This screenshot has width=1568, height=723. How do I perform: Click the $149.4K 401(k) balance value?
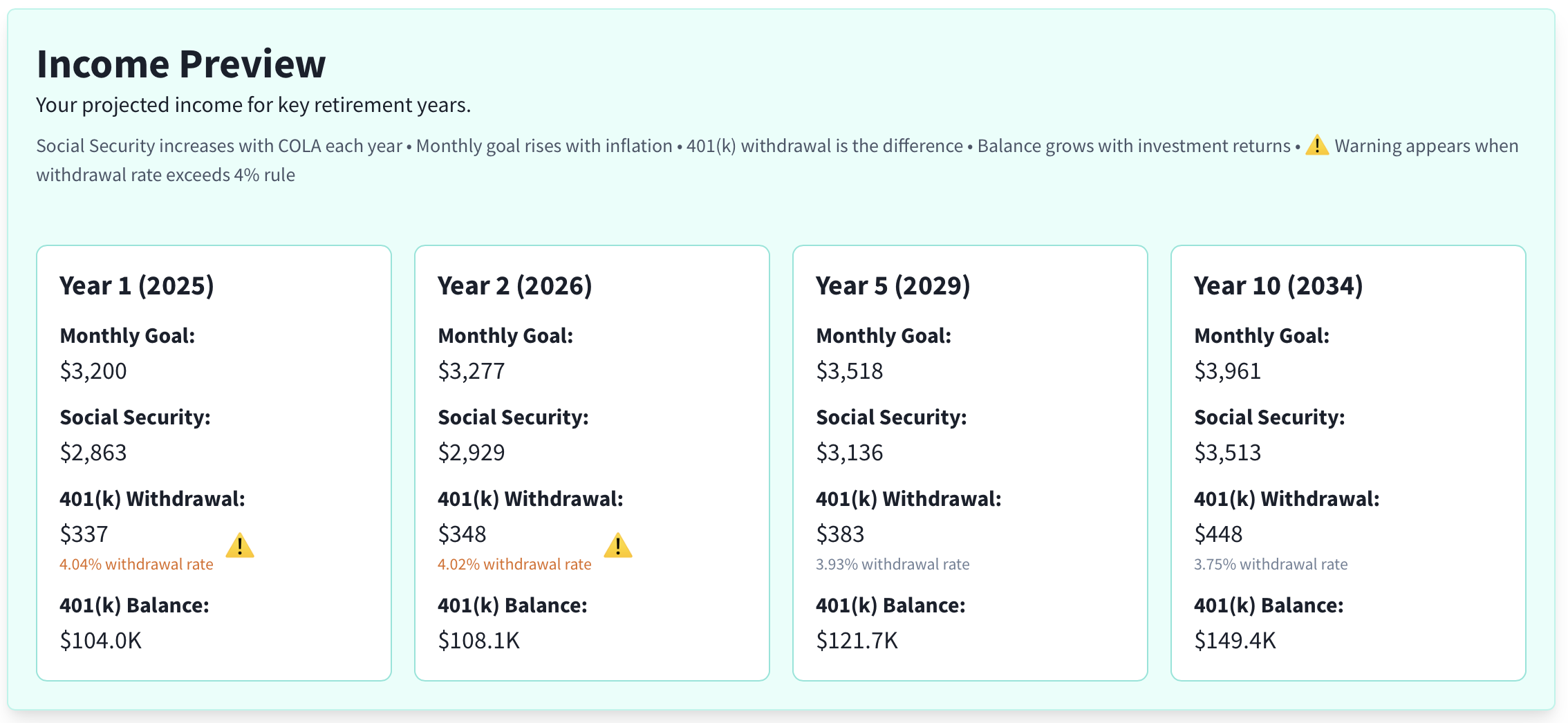tap(1234, 640)
